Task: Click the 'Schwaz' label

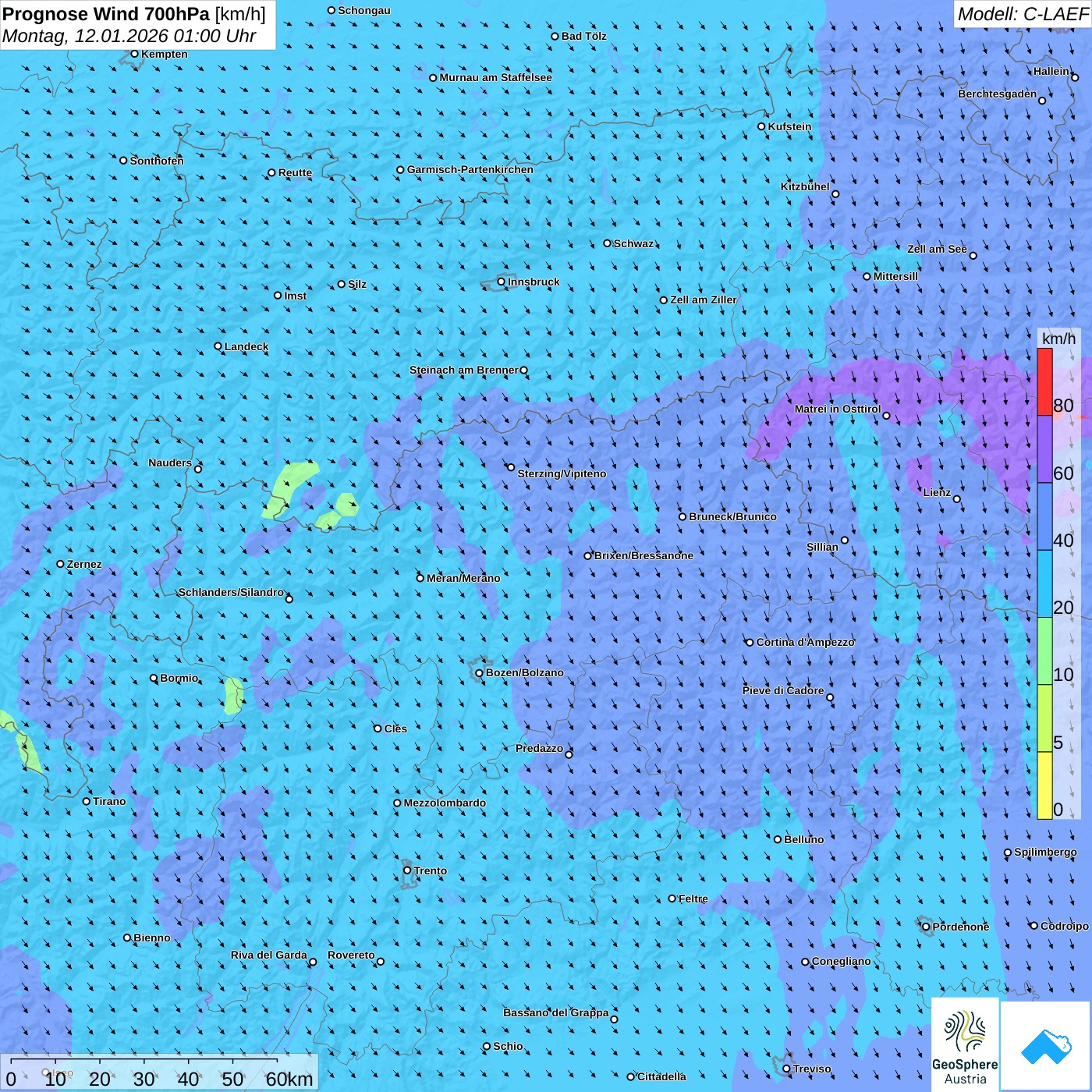Action: pos(633,243)
